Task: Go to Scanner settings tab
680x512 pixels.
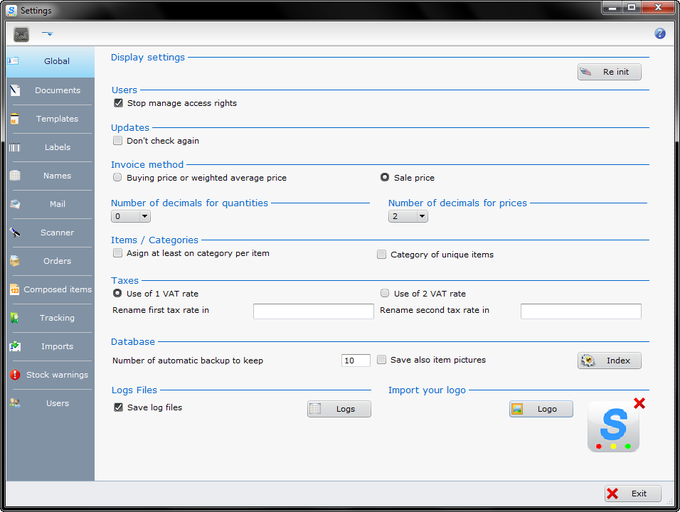Action: point(51,232)
